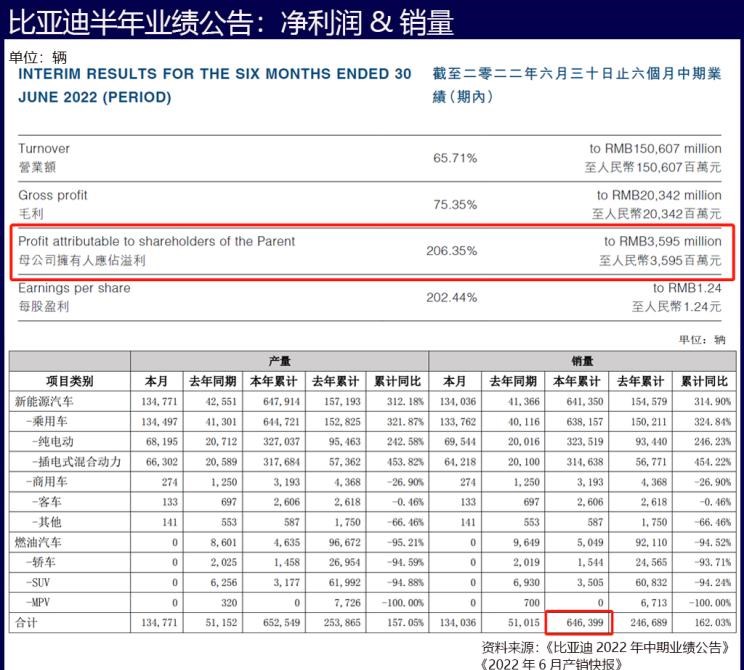Click the 246,689 last year total sales
Screen dimensions: 744x670
pyautogui.click(x=648, y=623)
